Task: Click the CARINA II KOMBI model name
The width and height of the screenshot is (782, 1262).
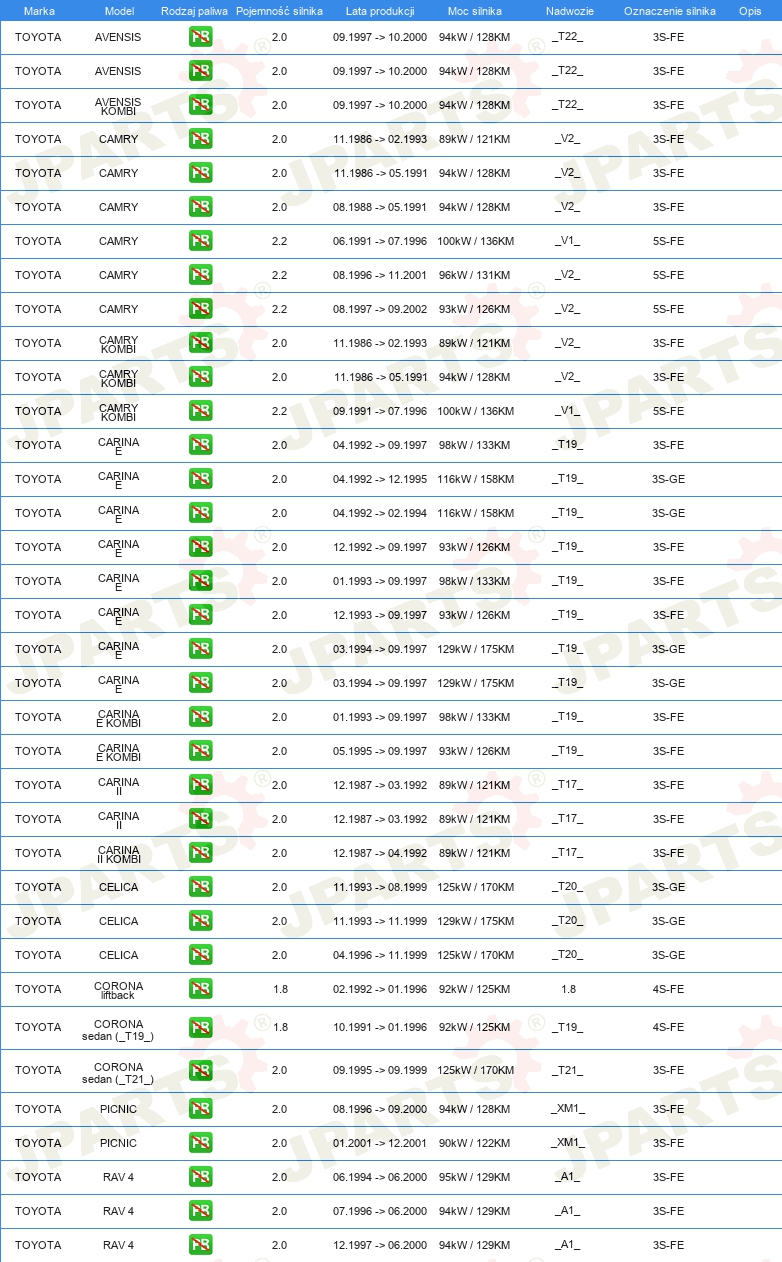Action: click(x=118, y=853)
